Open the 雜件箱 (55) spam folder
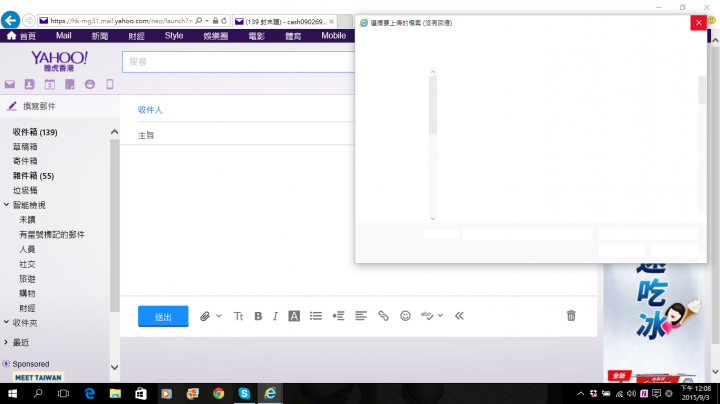The image size is (720, 404). coord(33,176)
